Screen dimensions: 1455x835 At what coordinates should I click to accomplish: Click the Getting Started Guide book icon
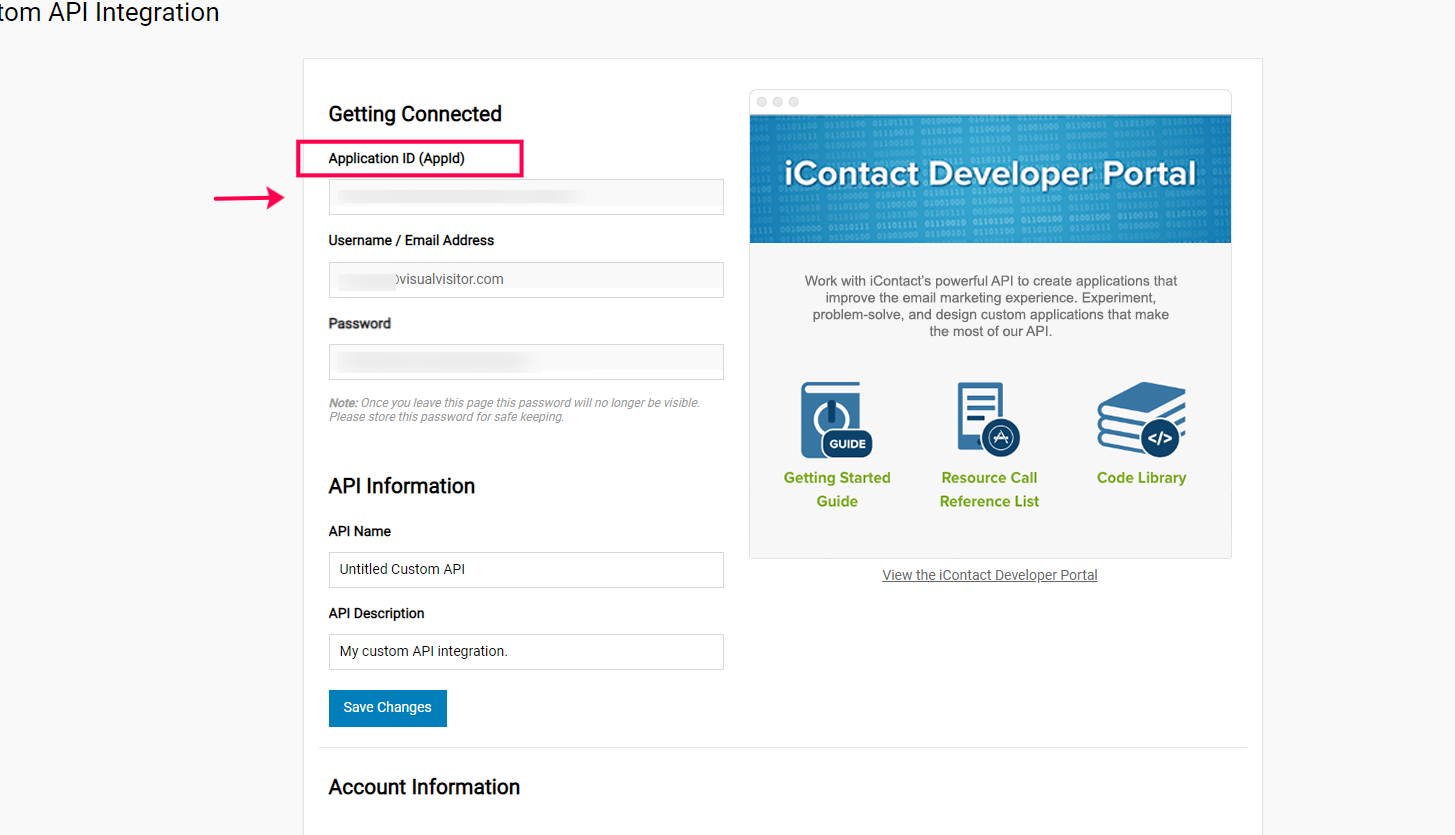(837, 419)
